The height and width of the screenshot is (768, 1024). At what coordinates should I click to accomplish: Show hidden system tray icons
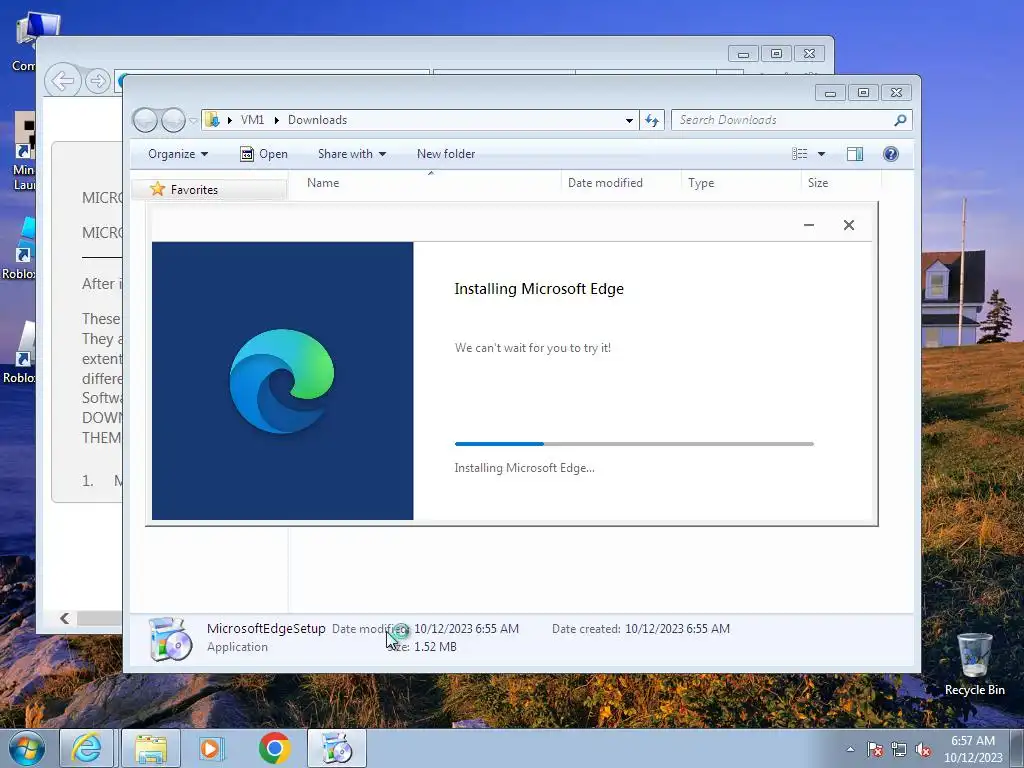[x=850, y=749]
